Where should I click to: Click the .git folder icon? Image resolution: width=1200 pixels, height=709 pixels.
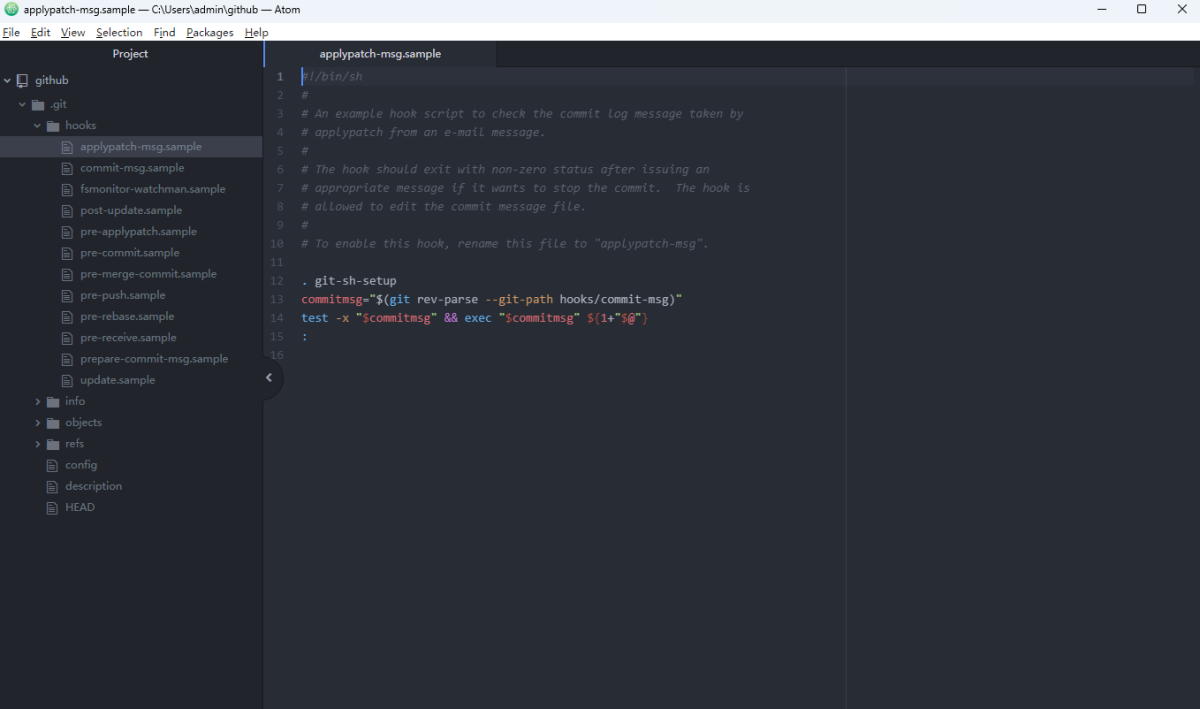pyautogui.click(x=38, y=104)
